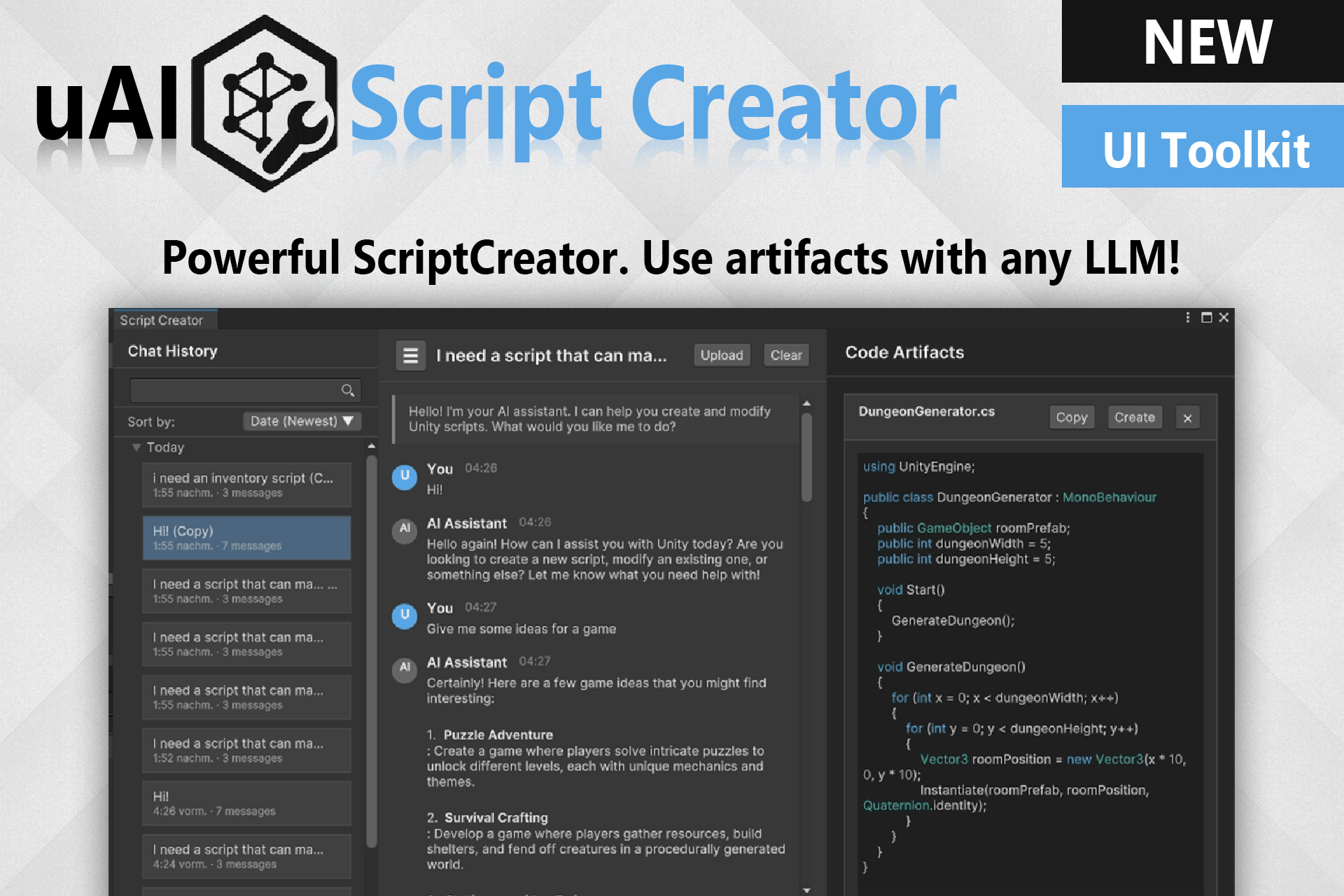
Task: Click the search magnifier icon in Chat History
Action: (x=348, y=390)
